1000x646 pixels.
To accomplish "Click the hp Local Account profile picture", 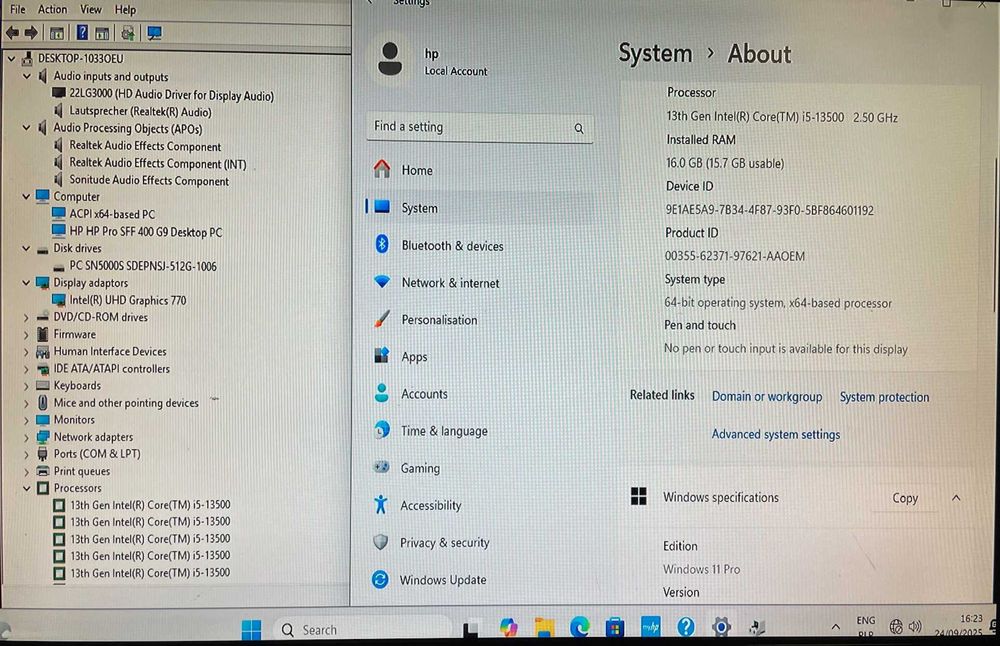I will click(x=390, y=59).
